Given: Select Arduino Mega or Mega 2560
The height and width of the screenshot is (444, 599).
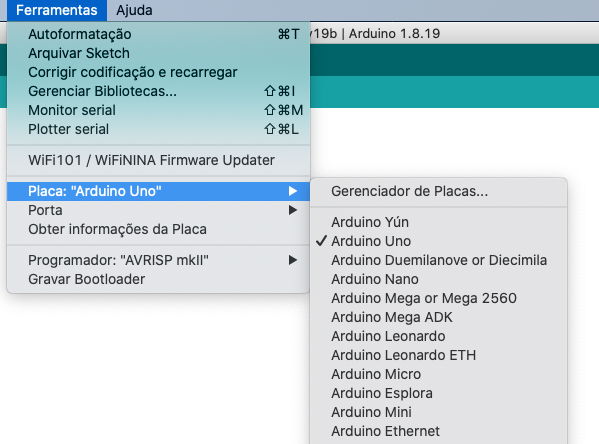Looking at the screenshot, I should pyautogui.click(x=439, y=298).
